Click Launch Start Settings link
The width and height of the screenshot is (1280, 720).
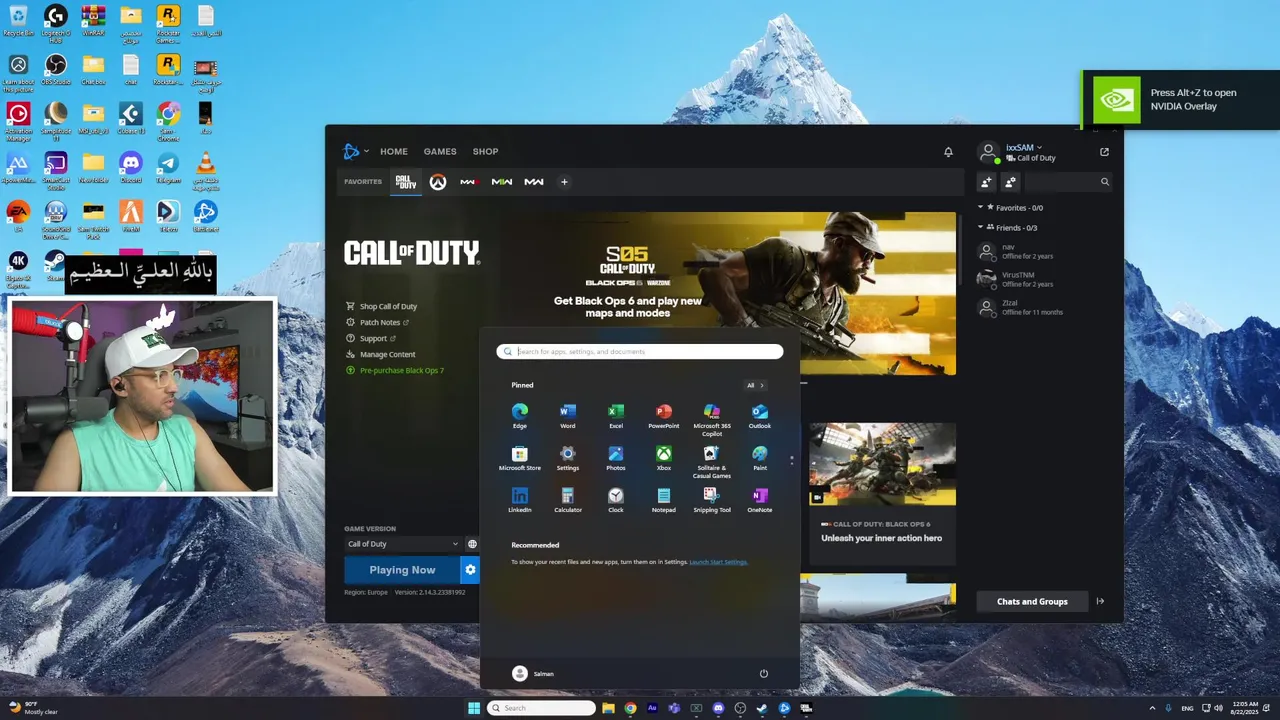718,562
